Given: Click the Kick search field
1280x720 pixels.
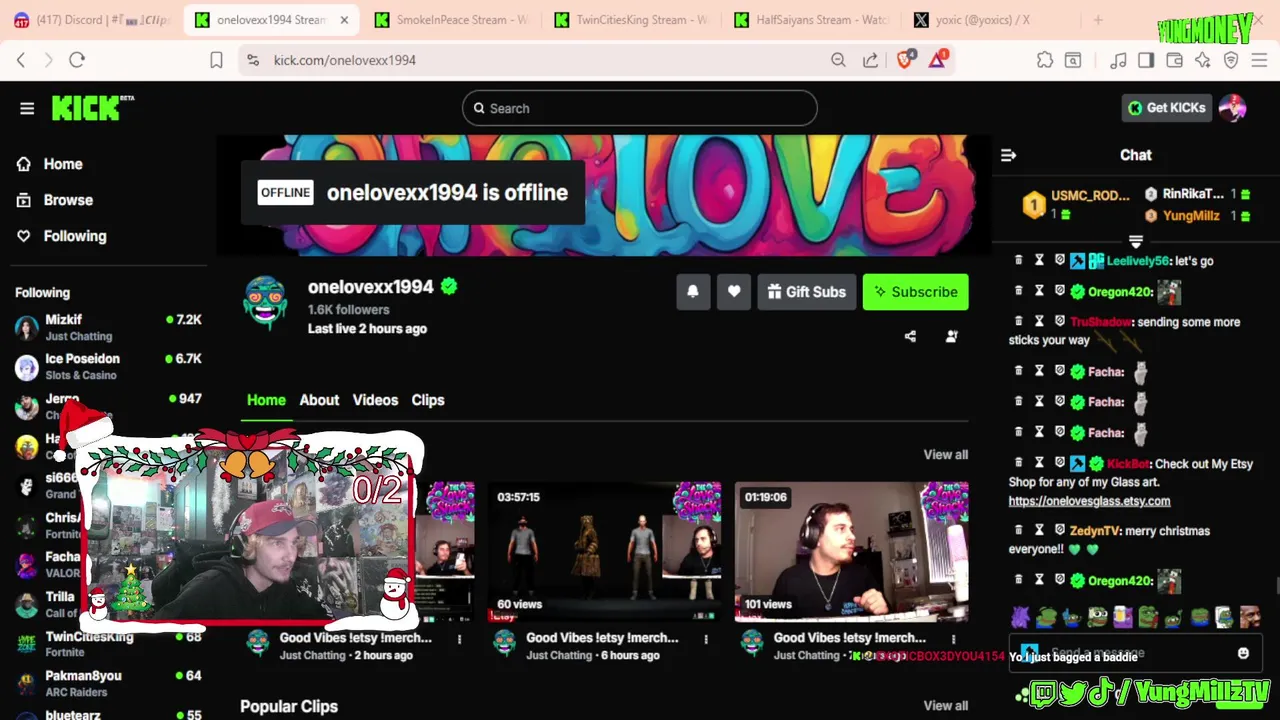Looking at the screenshot, I should click(640, 108).
